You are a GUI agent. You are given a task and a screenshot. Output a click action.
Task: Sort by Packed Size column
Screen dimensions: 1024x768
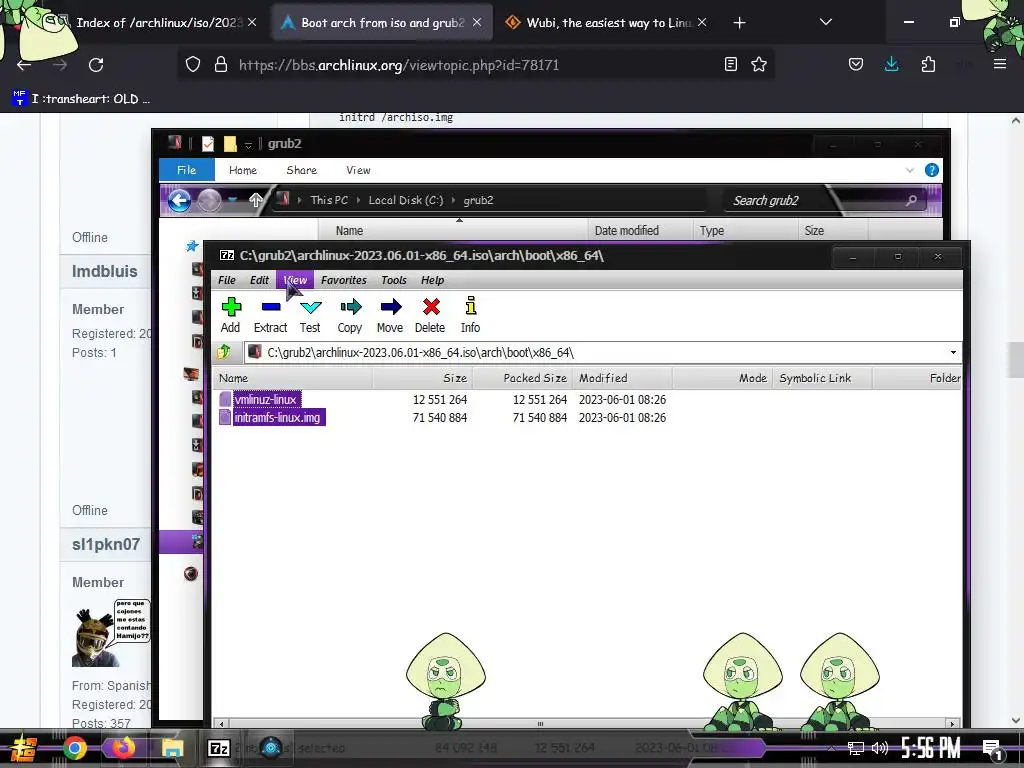tap(522, 378)
